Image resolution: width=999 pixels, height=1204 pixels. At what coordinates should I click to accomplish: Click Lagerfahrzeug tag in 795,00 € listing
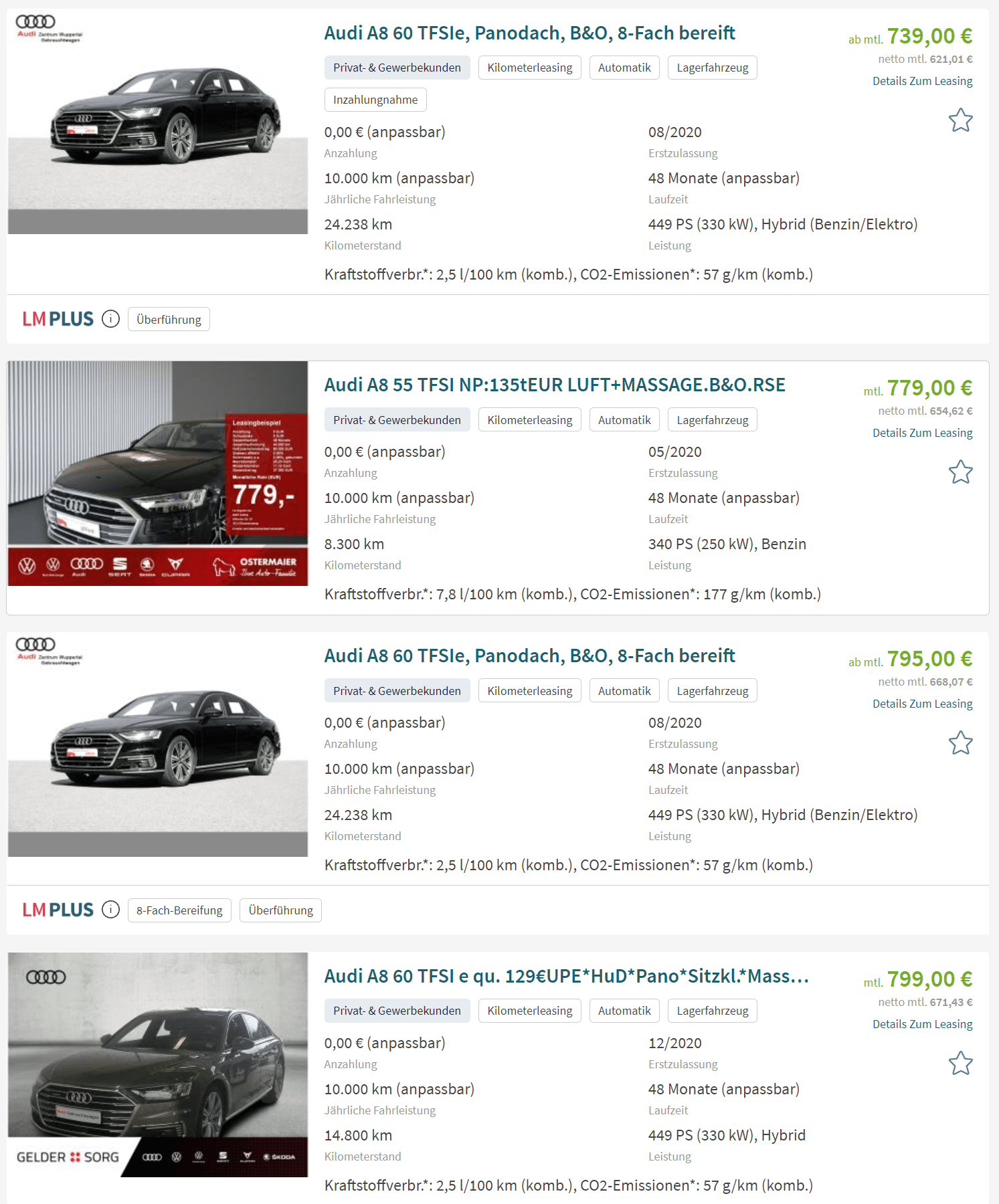(712, 690)
